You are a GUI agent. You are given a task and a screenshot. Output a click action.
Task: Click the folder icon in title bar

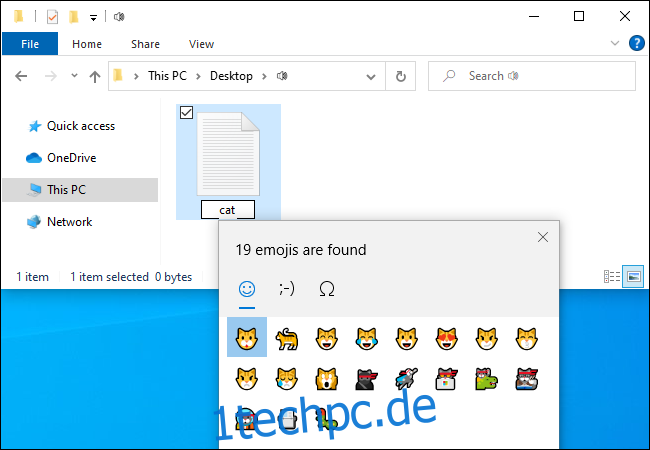tap(19, 17)
